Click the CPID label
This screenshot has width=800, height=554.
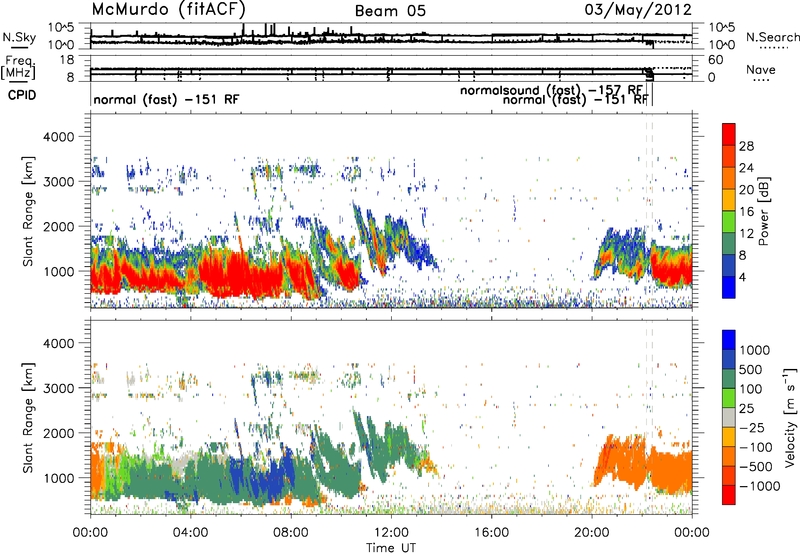point(22,95)
